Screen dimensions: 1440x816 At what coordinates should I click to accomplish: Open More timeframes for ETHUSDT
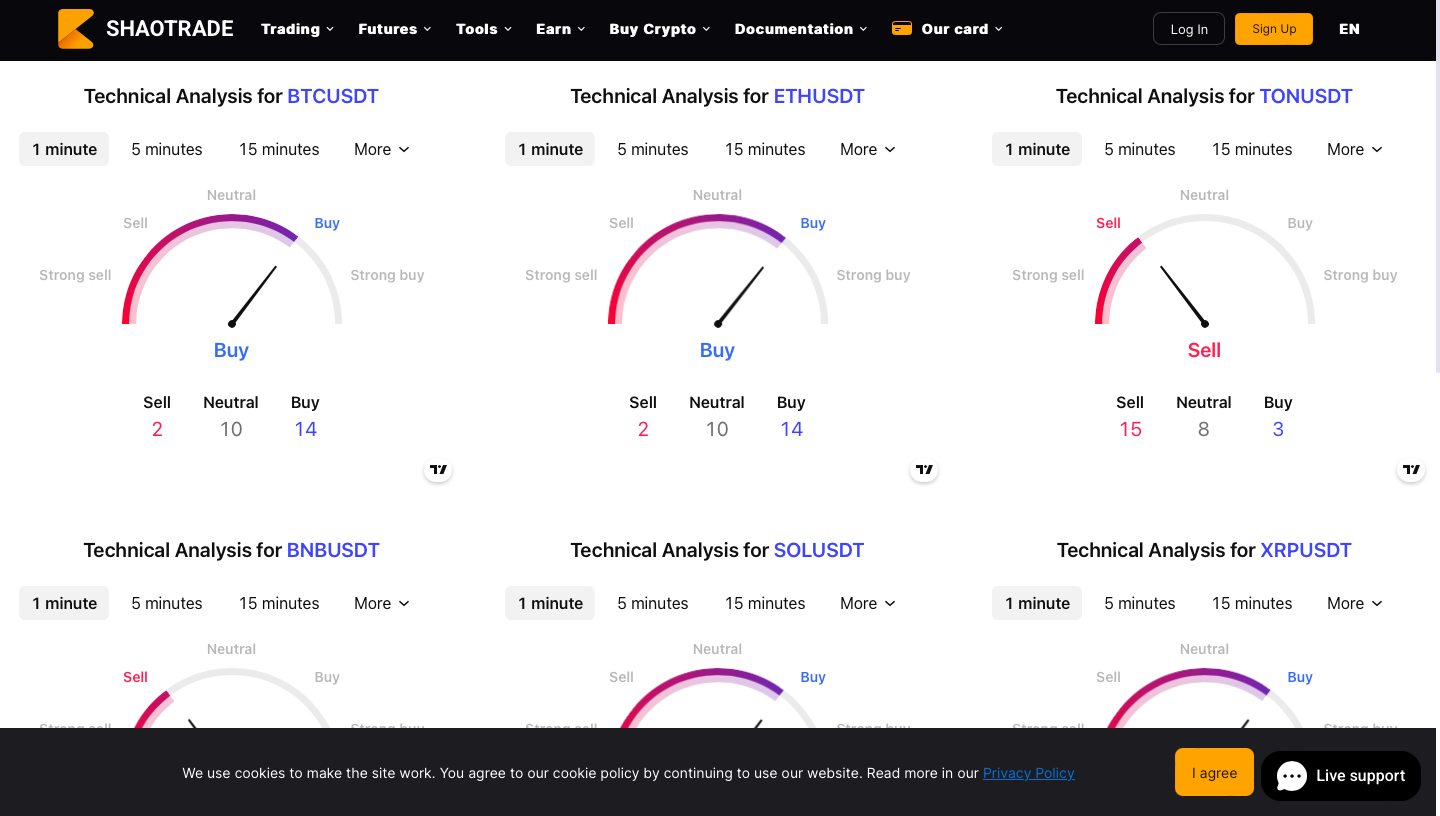coord(868,149)
